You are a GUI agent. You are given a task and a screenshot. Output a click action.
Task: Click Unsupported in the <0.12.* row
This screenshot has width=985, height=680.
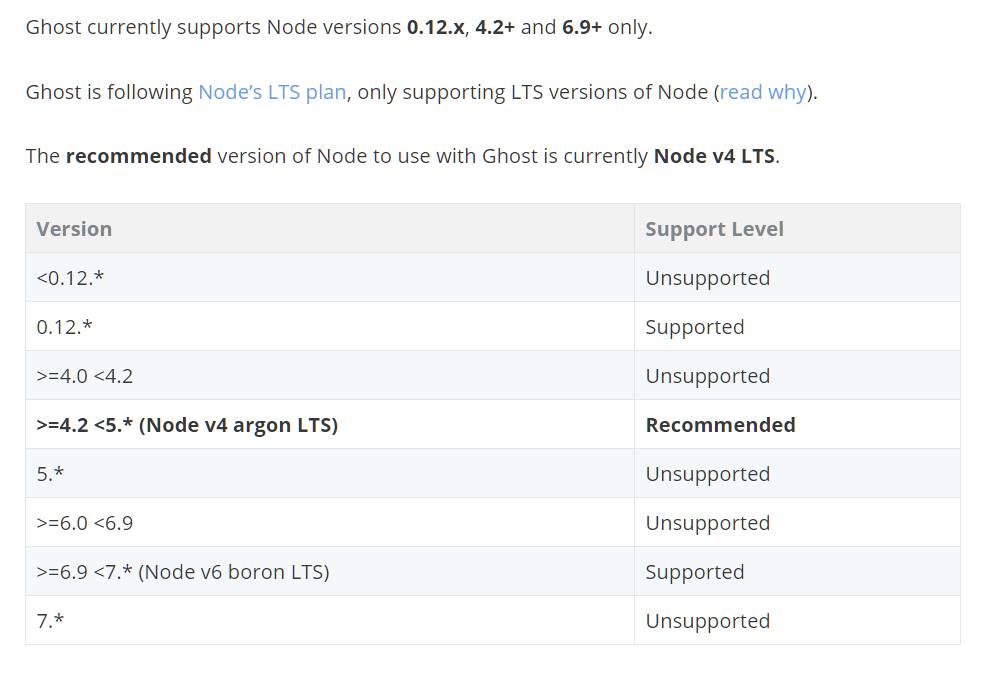click(707, 278)
